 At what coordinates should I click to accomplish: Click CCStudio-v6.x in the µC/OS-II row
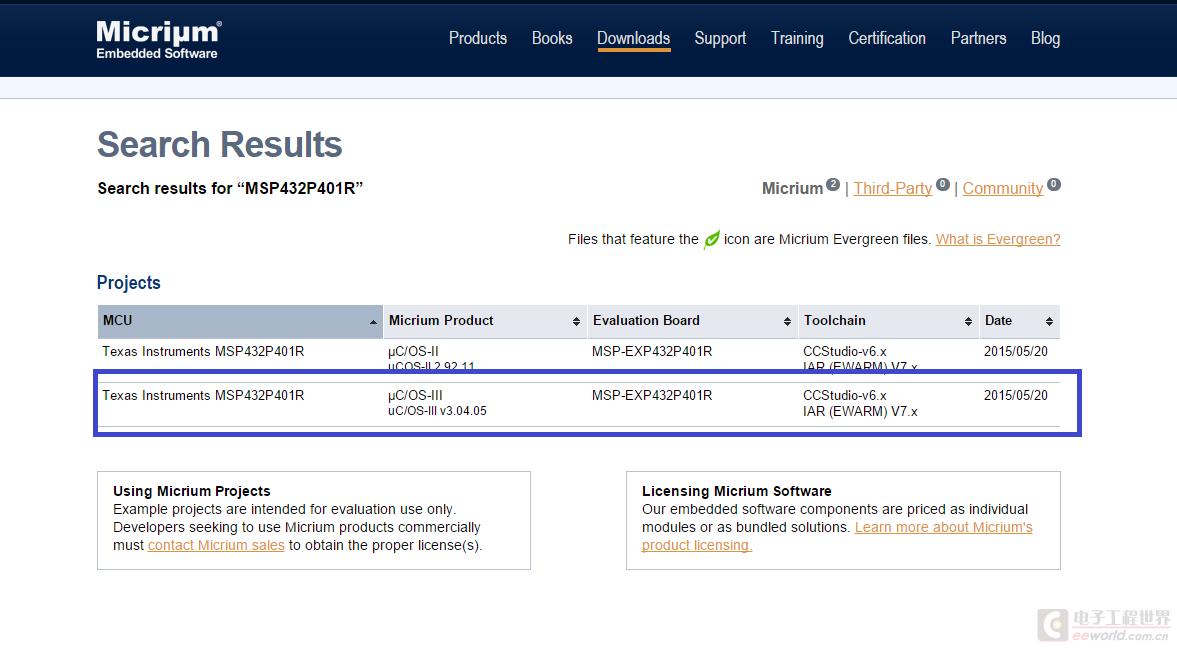tap(844, 351)
